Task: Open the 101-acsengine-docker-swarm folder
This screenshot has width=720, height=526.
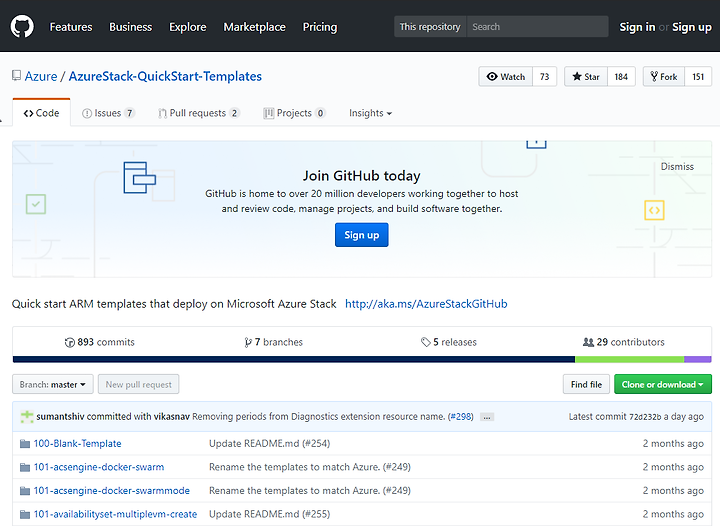Action: point(99,467)
